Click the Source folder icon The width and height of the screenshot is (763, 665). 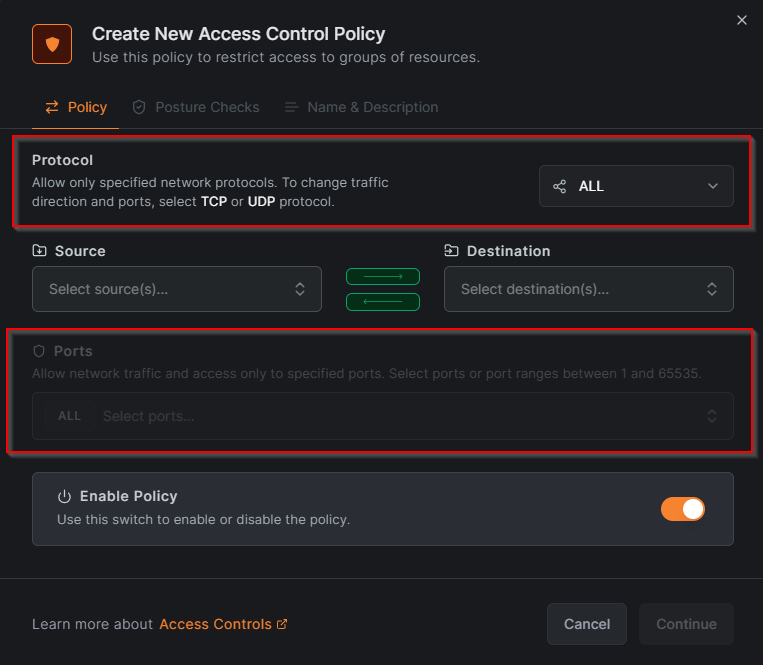pyautogui.click(x=40, y=251)
